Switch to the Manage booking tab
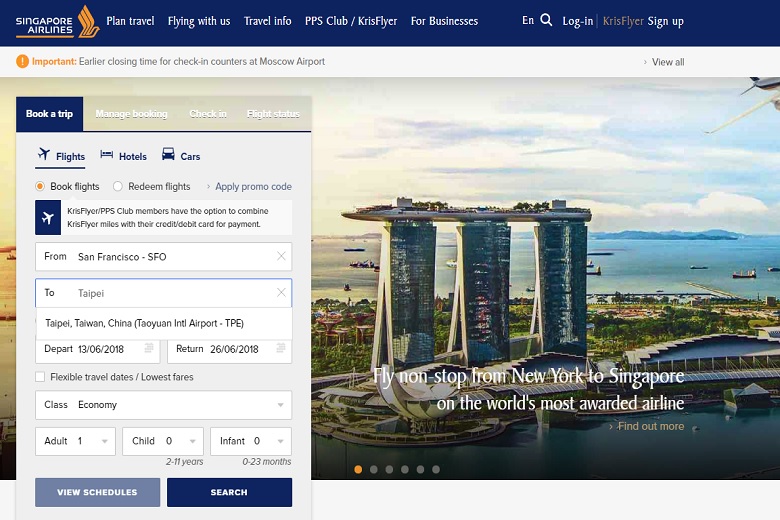 coord(131,114)
